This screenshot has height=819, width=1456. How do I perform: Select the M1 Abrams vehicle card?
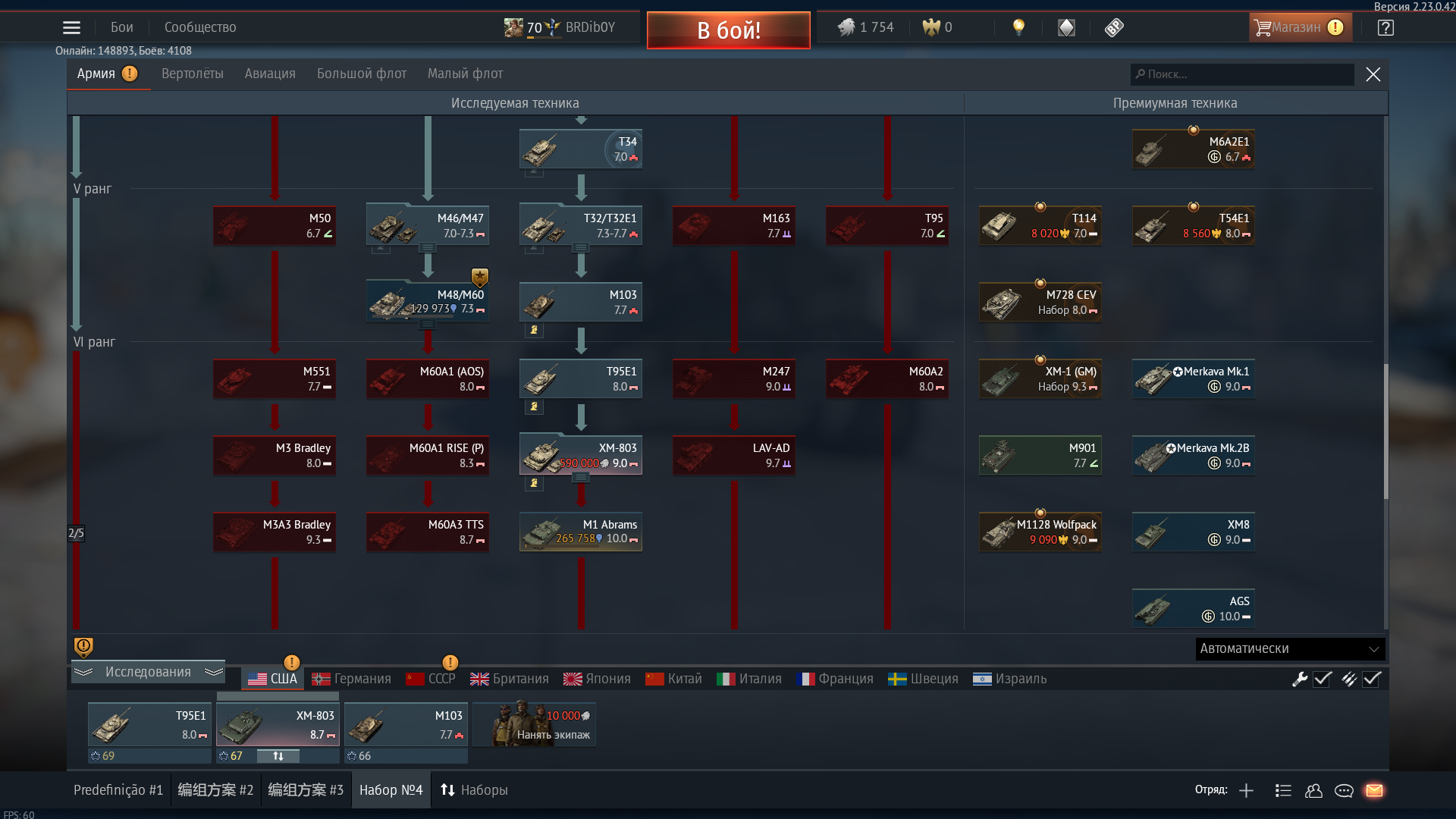(581, 532)
